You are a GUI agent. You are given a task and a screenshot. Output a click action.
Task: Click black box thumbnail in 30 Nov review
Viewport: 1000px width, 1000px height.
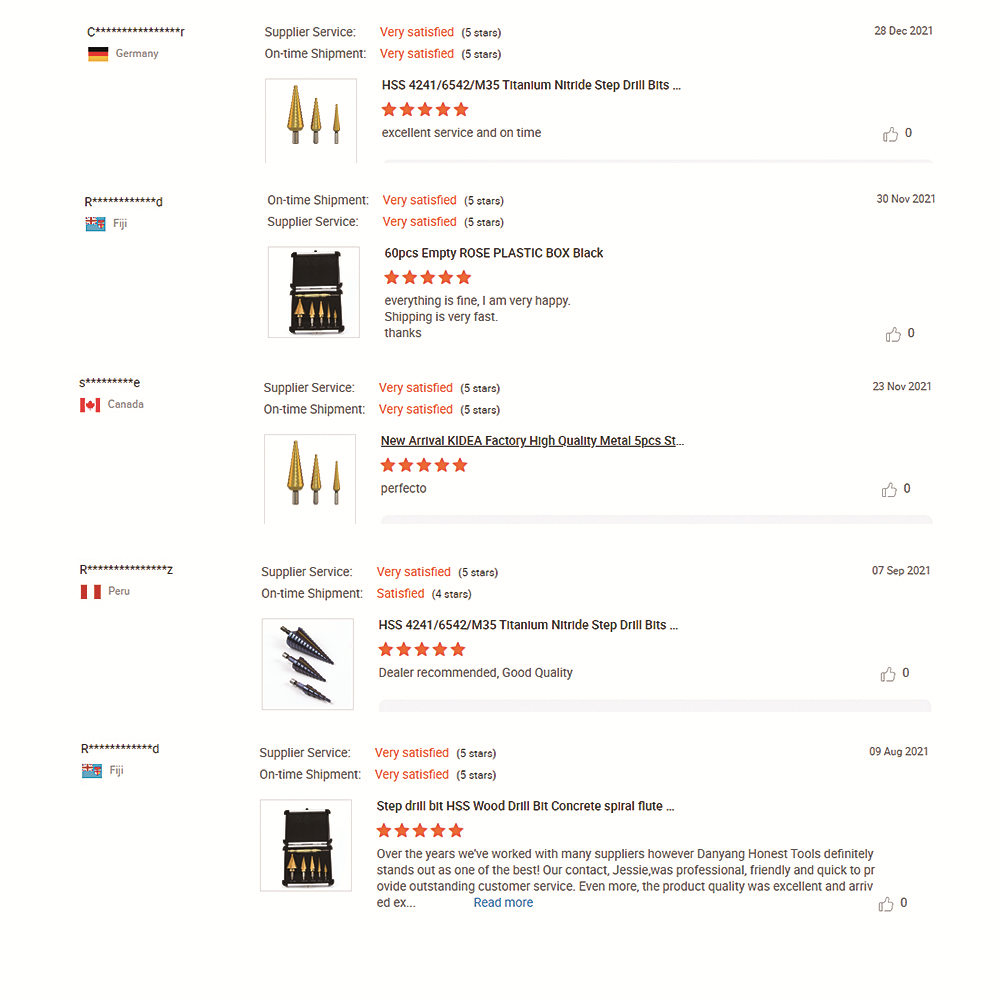coord(314,292)
